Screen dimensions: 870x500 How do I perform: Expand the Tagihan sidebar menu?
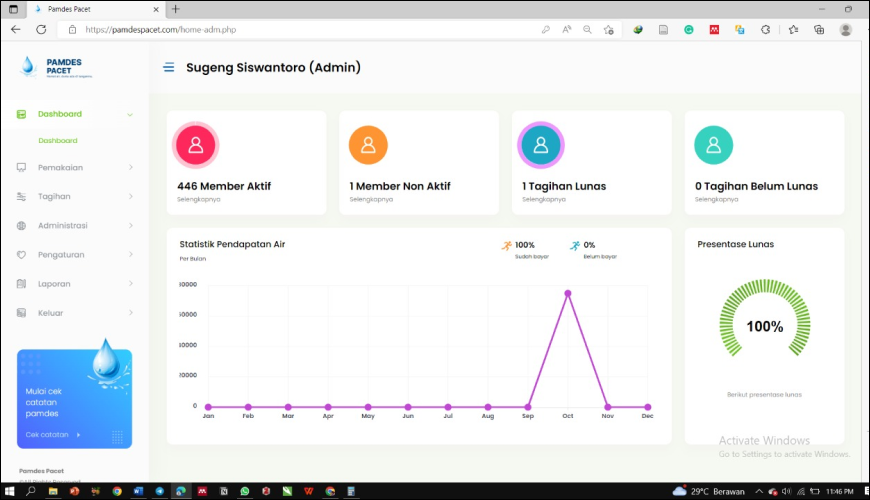click(54, 196)
